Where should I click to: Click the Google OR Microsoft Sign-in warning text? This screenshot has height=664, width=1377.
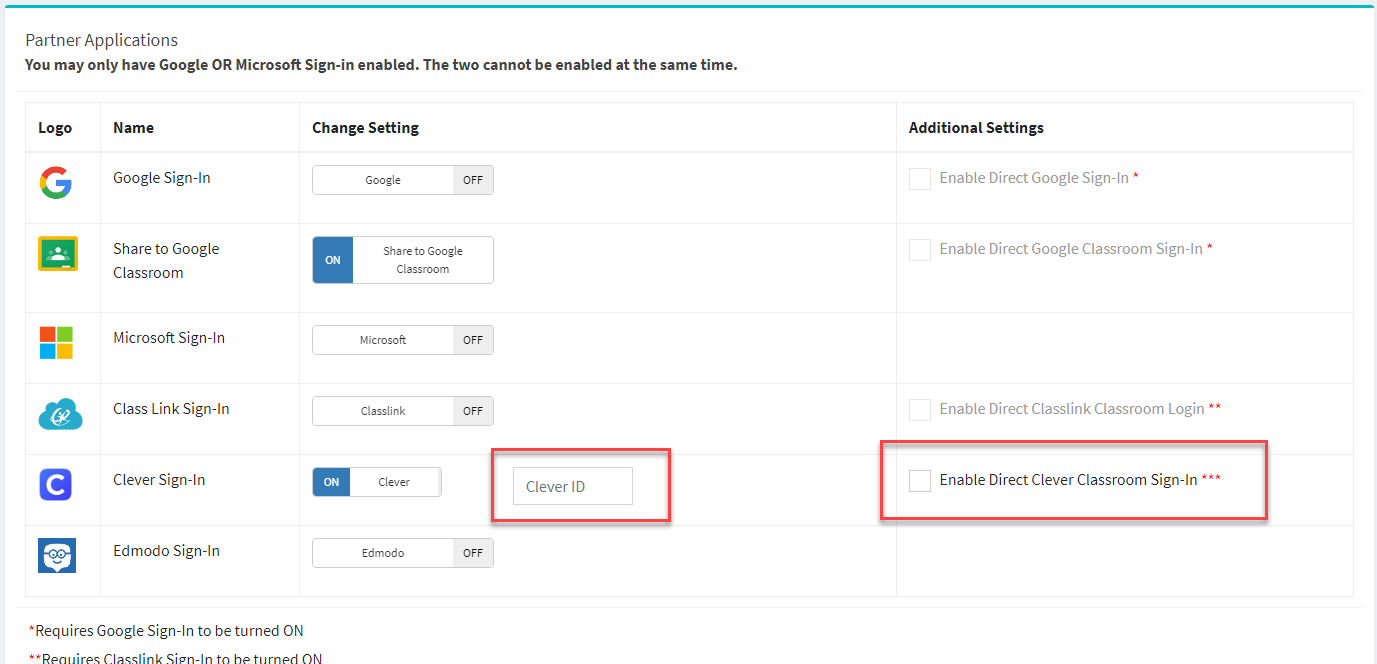tap(381, 65)
